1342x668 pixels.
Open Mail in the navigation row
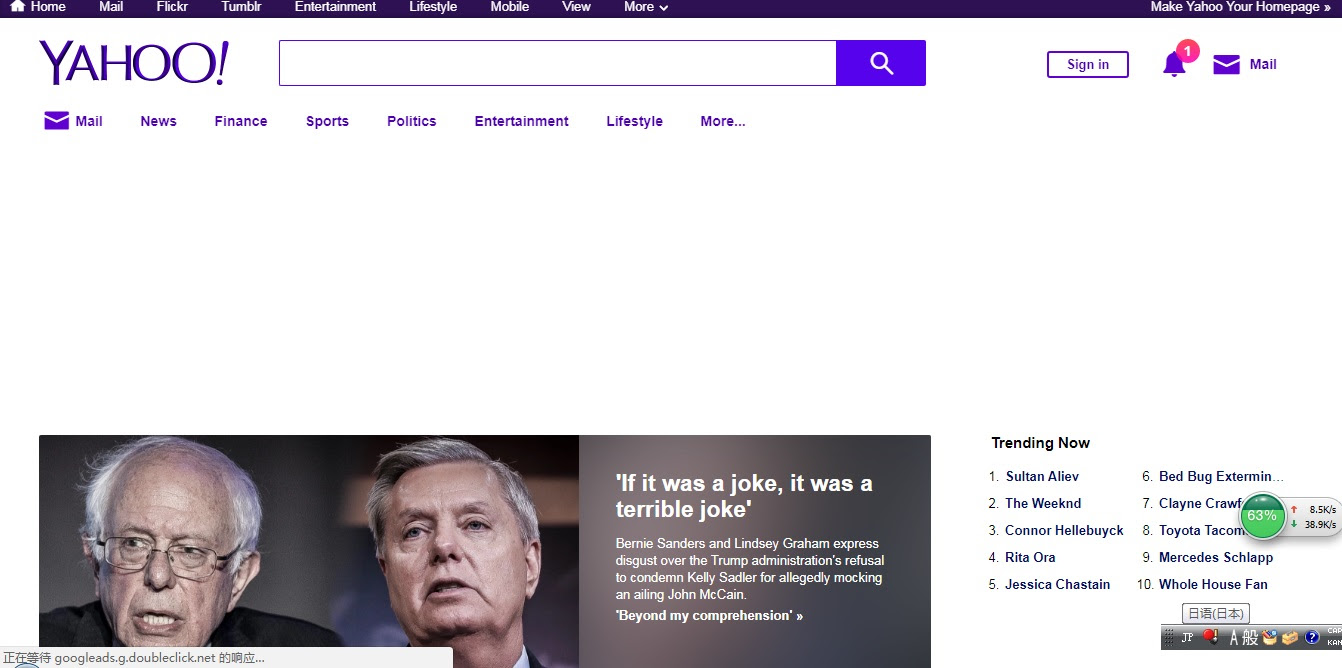[x=89, y=121]
